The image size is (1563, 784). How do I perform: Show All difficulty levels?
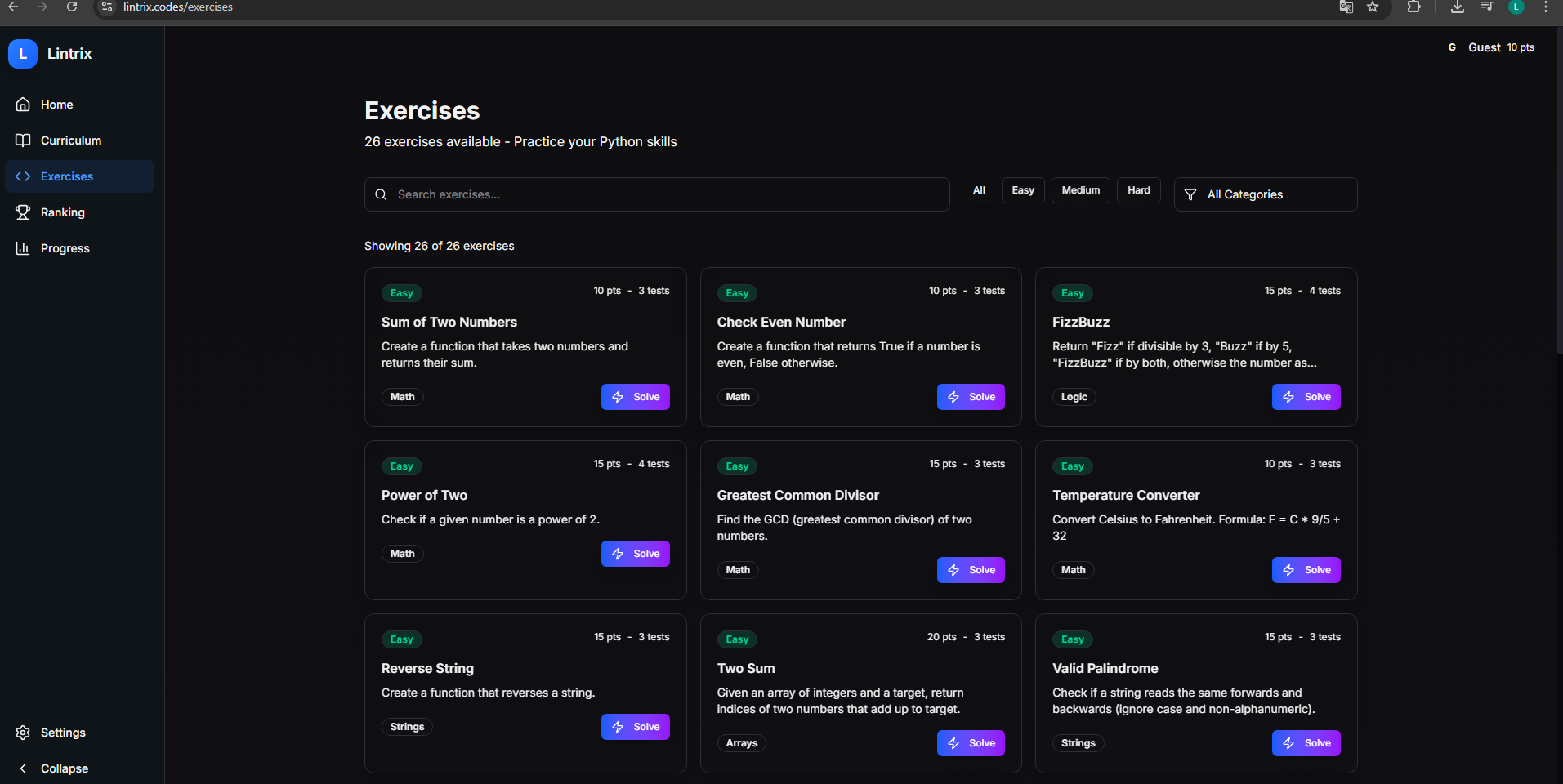(x=979, y=190)
